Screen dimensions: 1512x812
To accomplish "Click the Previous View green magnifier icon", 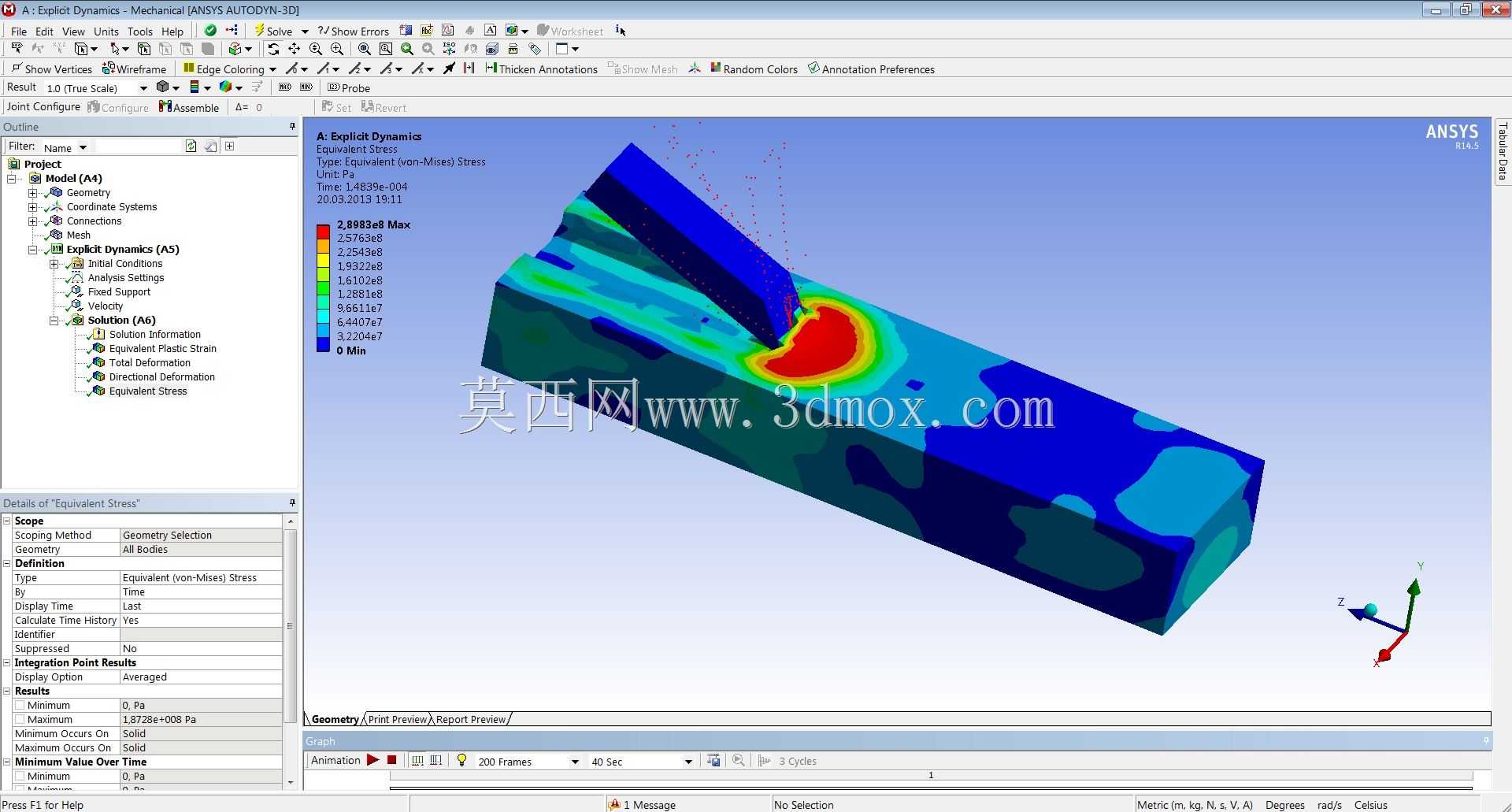I will pyautogui.click(x=407, y=49).
